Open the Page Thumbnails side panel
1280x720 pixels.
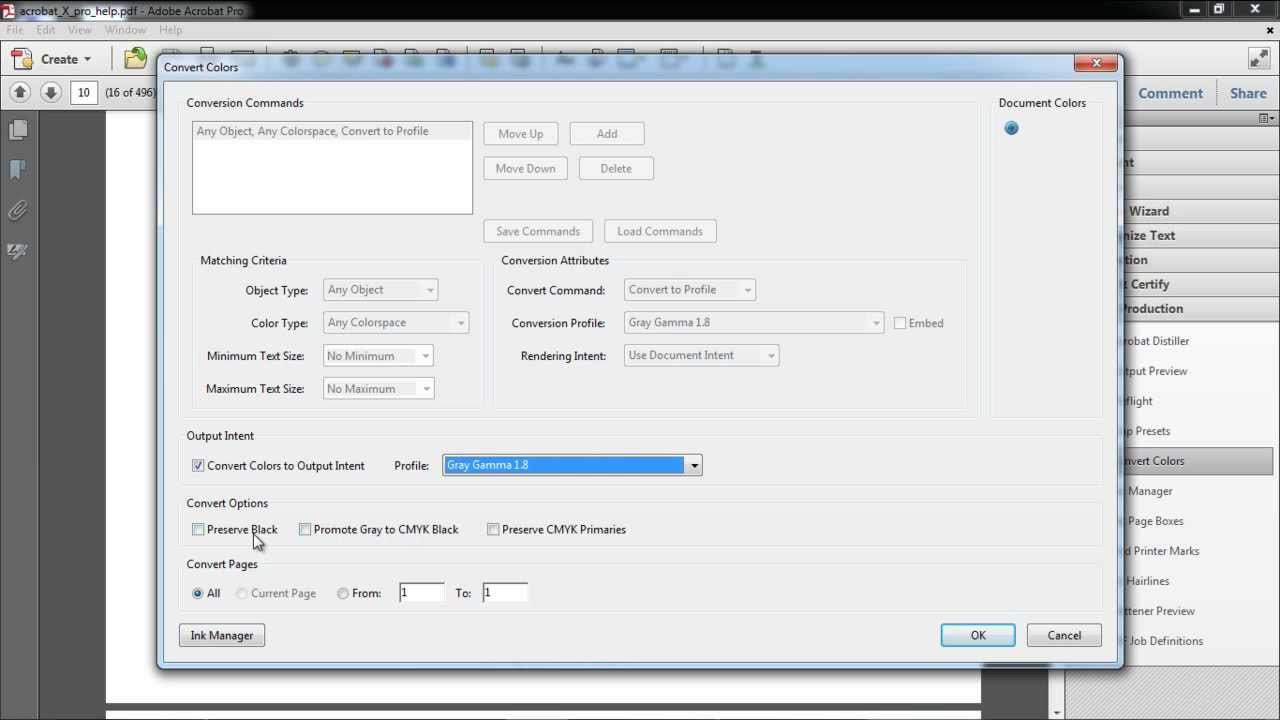point(18,130)
